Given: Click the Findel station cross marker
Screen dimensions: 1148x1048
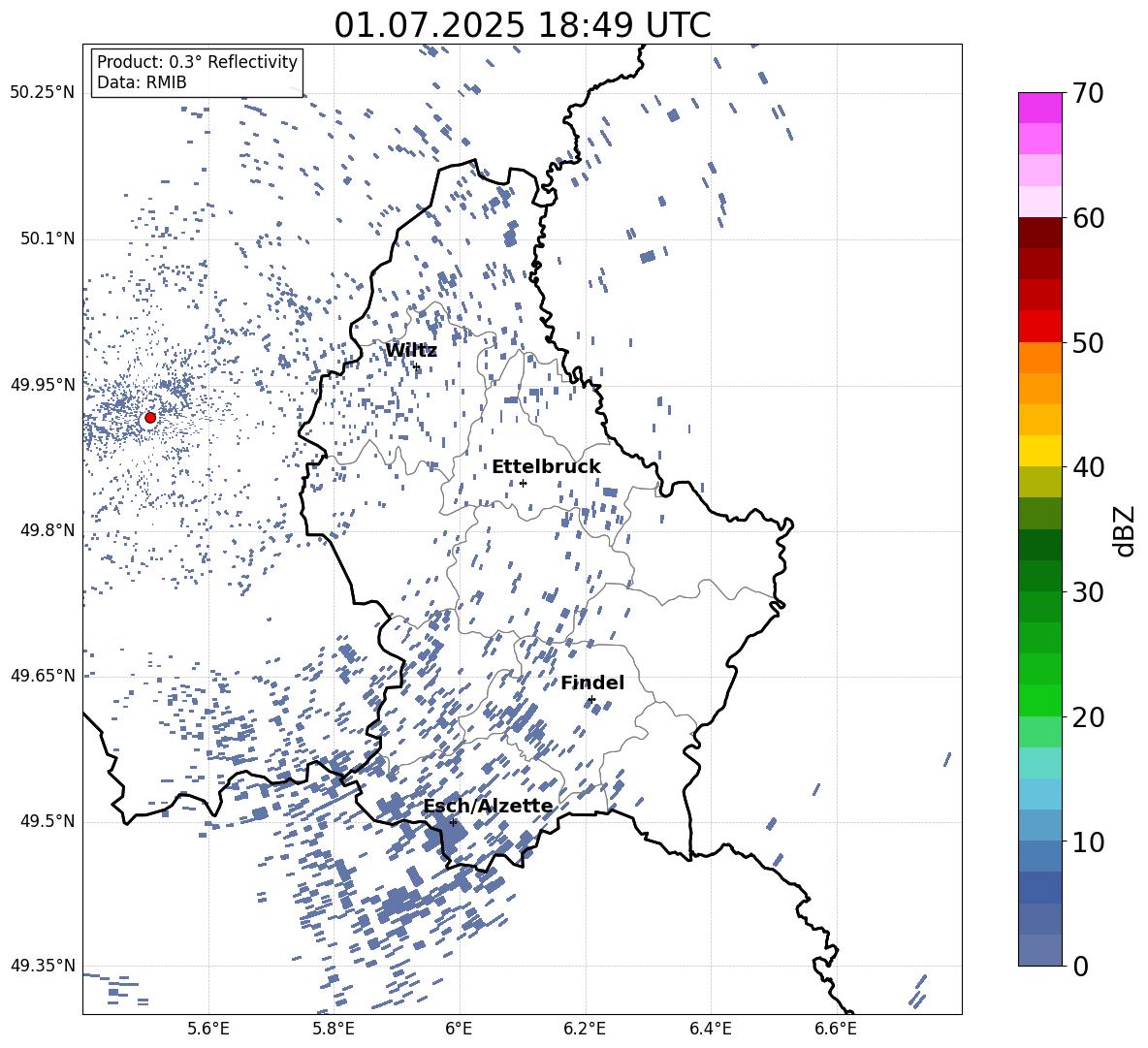Looking at the screenshot, I should coord(591,700).
